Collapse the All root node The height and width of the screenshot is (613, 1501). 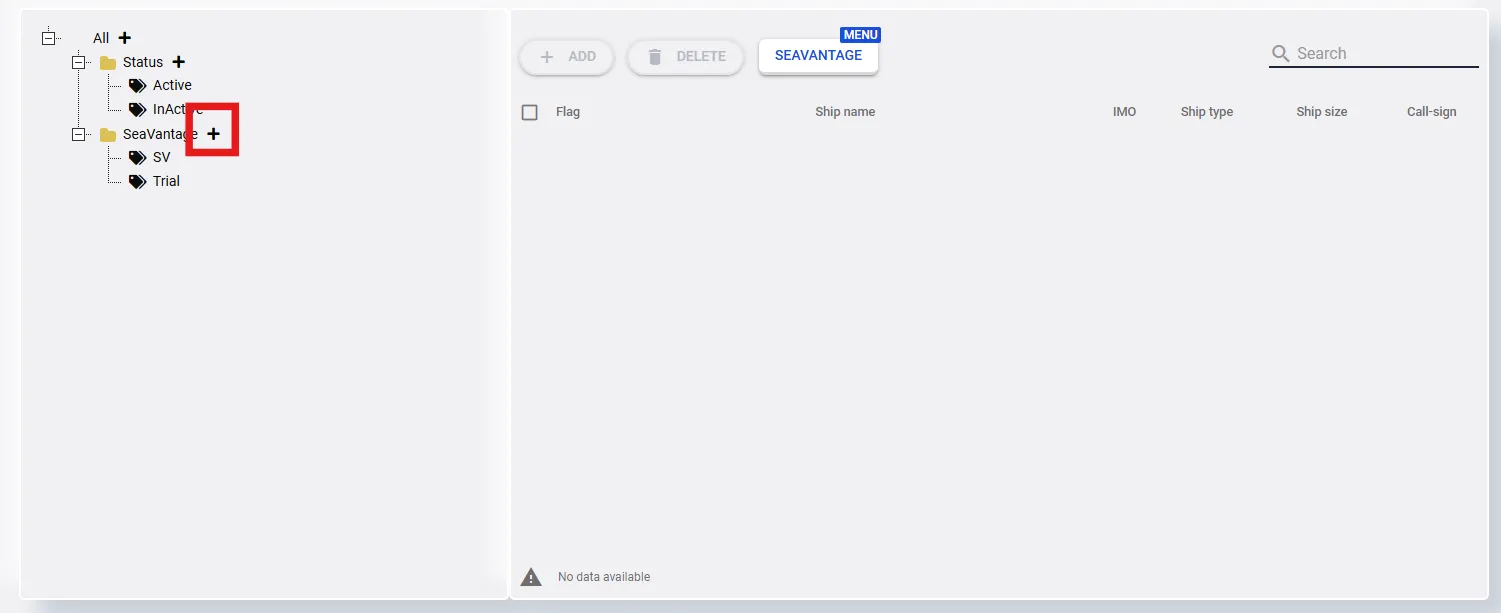click(48, 38)
